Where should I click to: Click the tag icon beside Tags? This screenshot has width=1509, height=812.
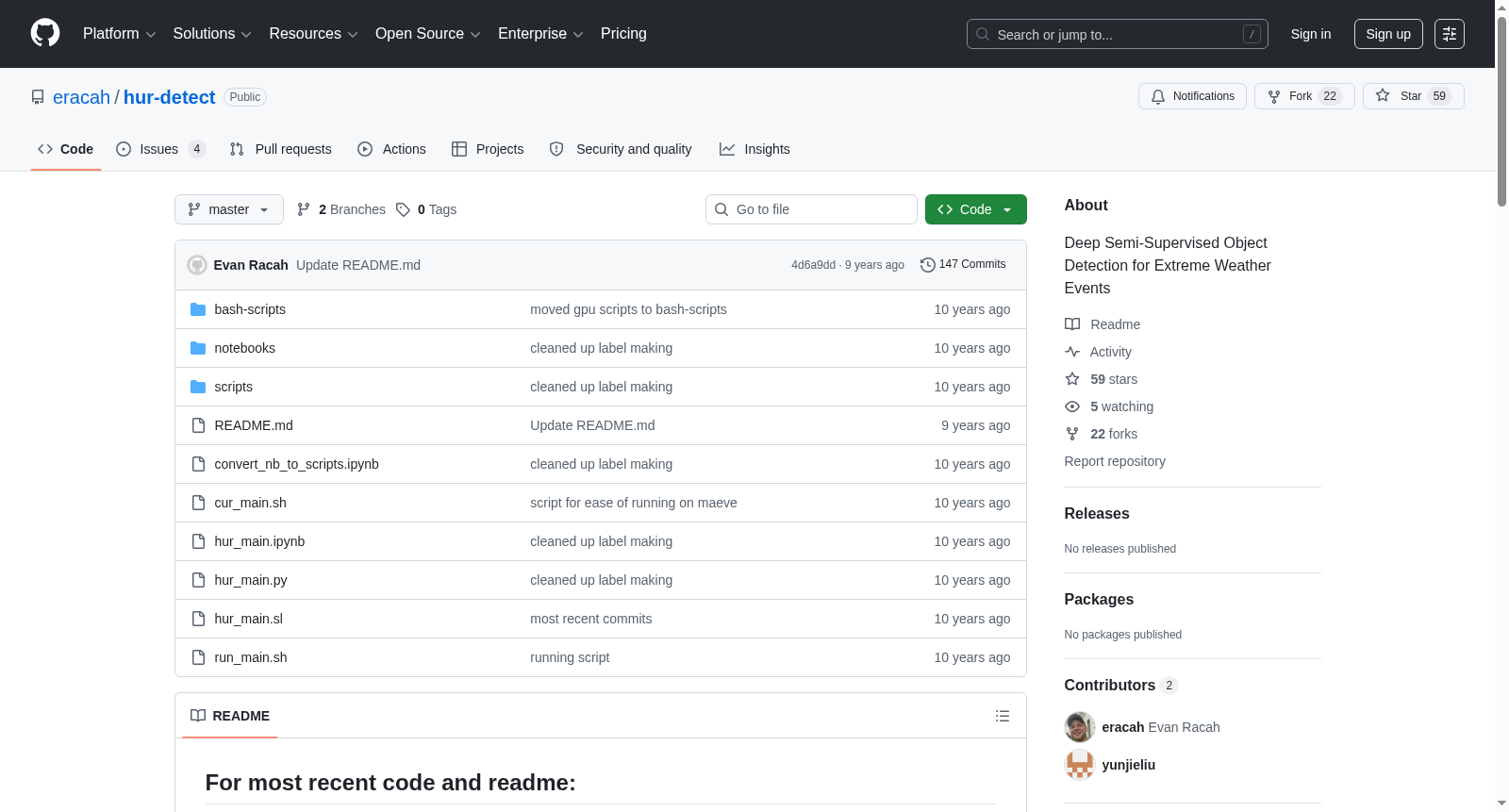coord(403,209)
